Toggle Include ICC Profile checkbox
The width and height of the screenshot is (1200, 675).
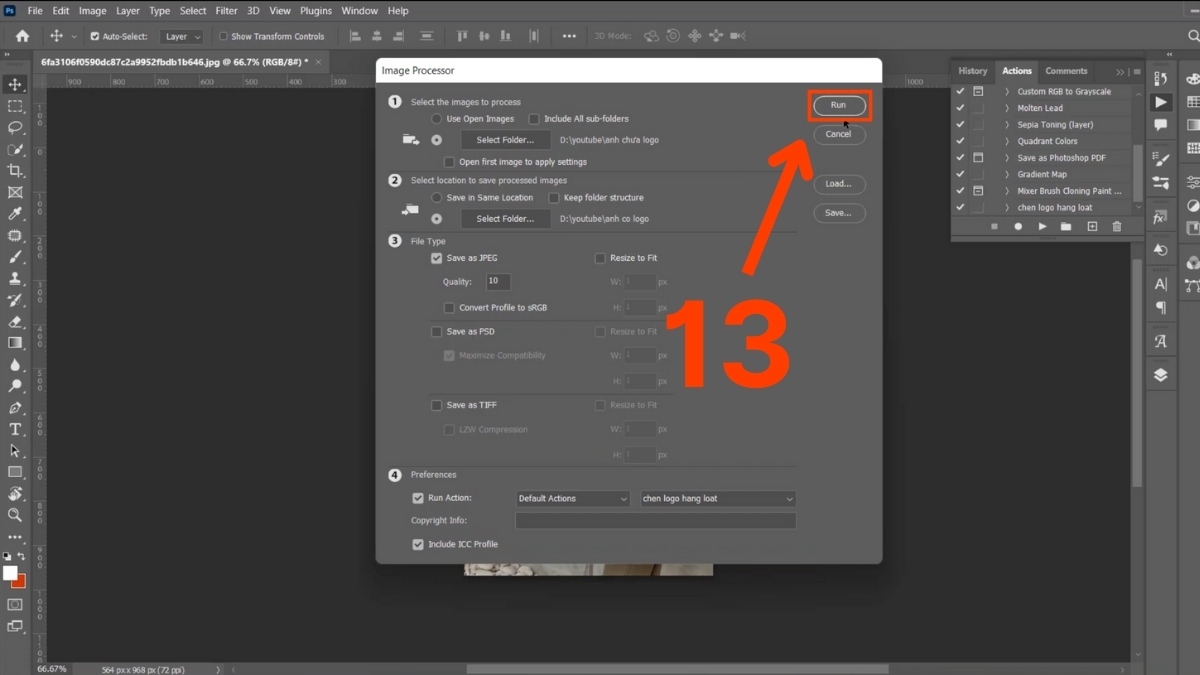[x=418, y=545]
